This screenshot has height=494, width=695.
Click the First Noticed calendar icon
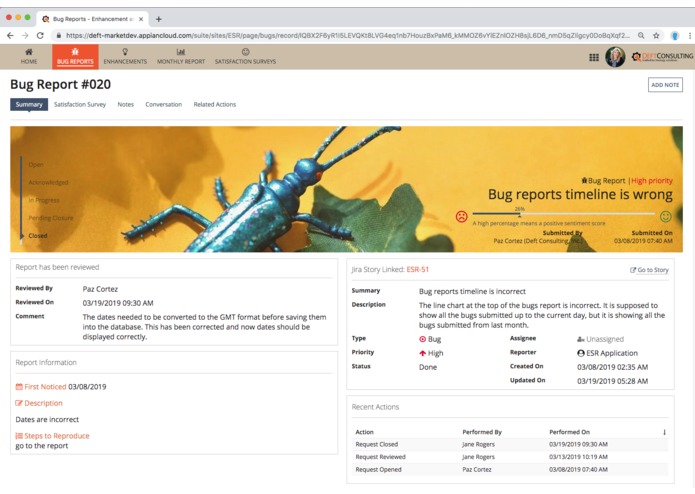[x=19, y=387]
